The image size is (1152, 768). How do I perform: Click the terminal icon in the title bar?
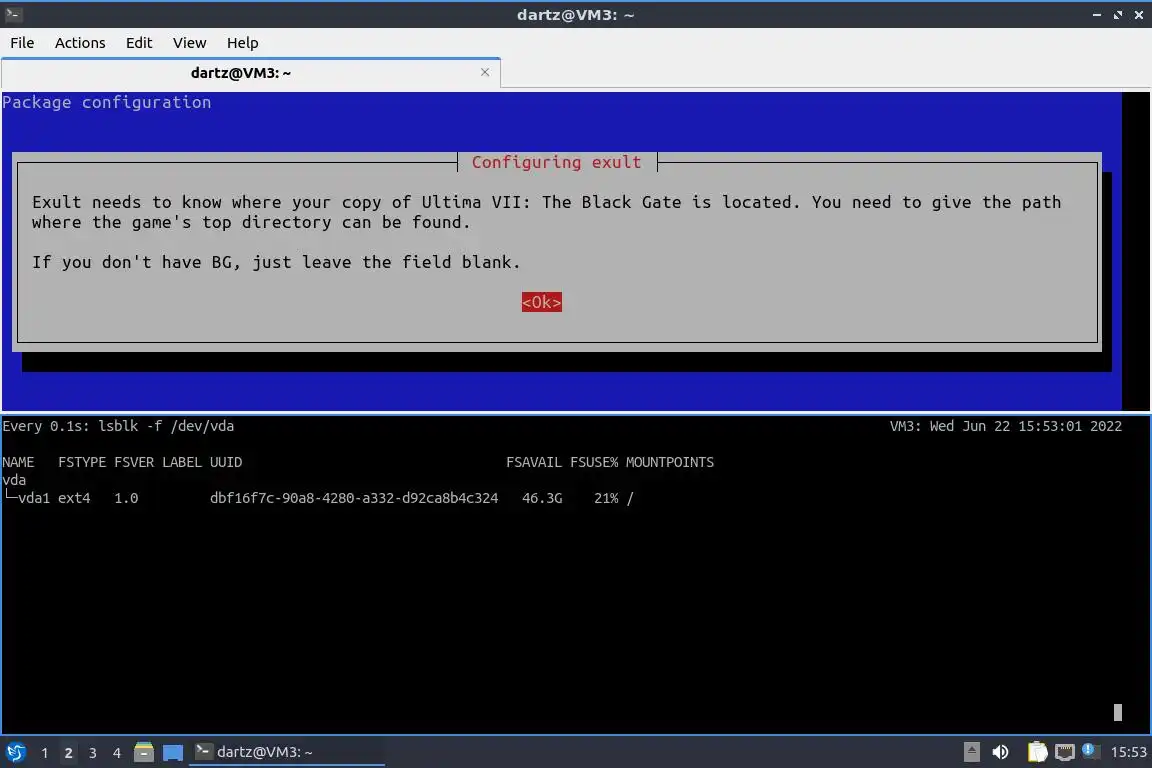13,14
